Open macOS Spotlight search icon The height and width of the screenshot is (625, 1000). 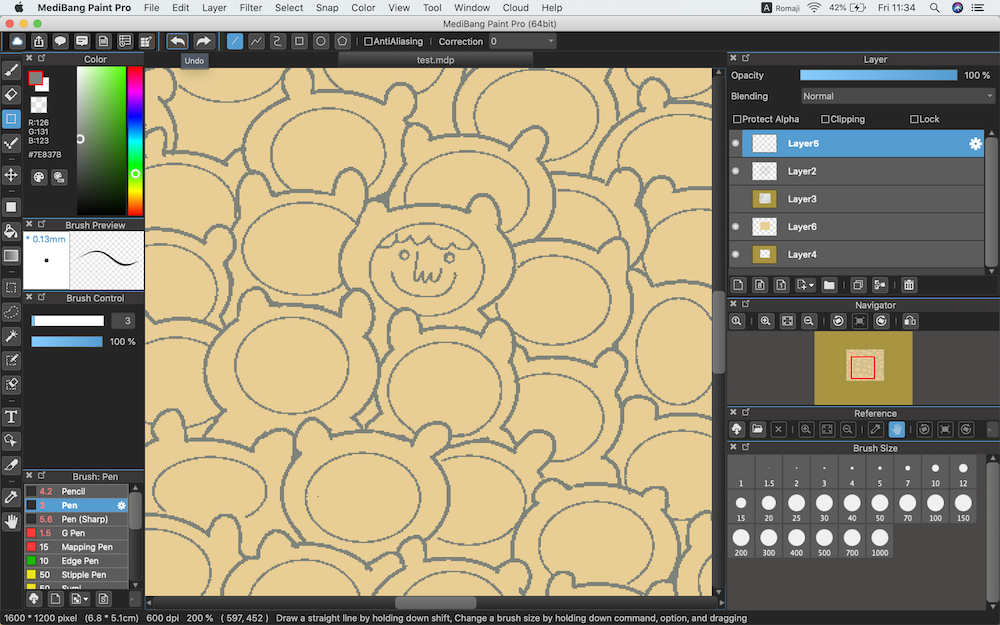pyautogui.click(x=934, y=8)
